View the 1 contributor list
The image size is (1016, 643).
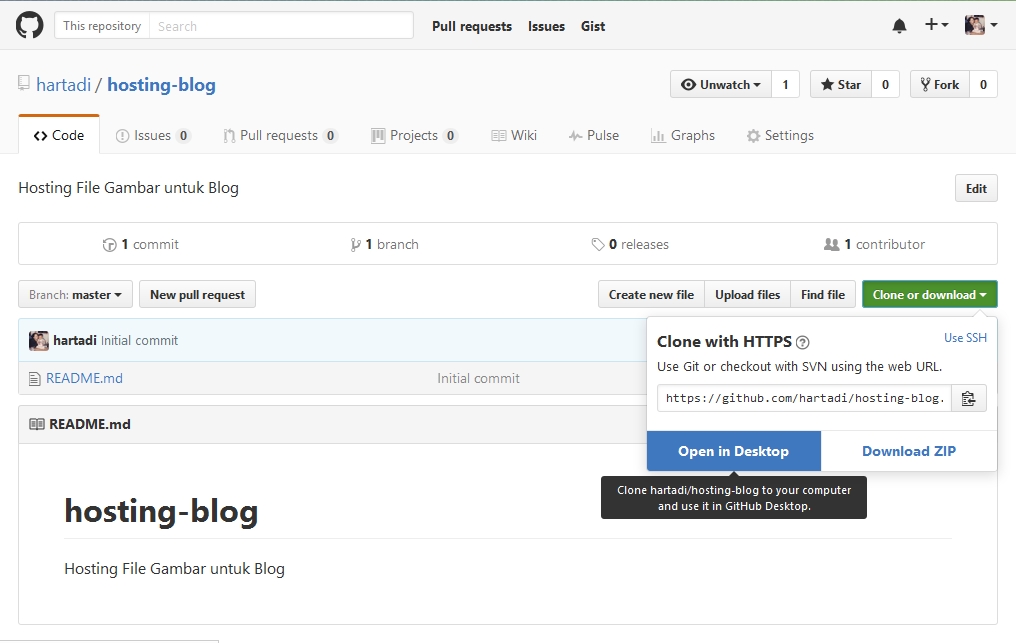coord(874,244)
